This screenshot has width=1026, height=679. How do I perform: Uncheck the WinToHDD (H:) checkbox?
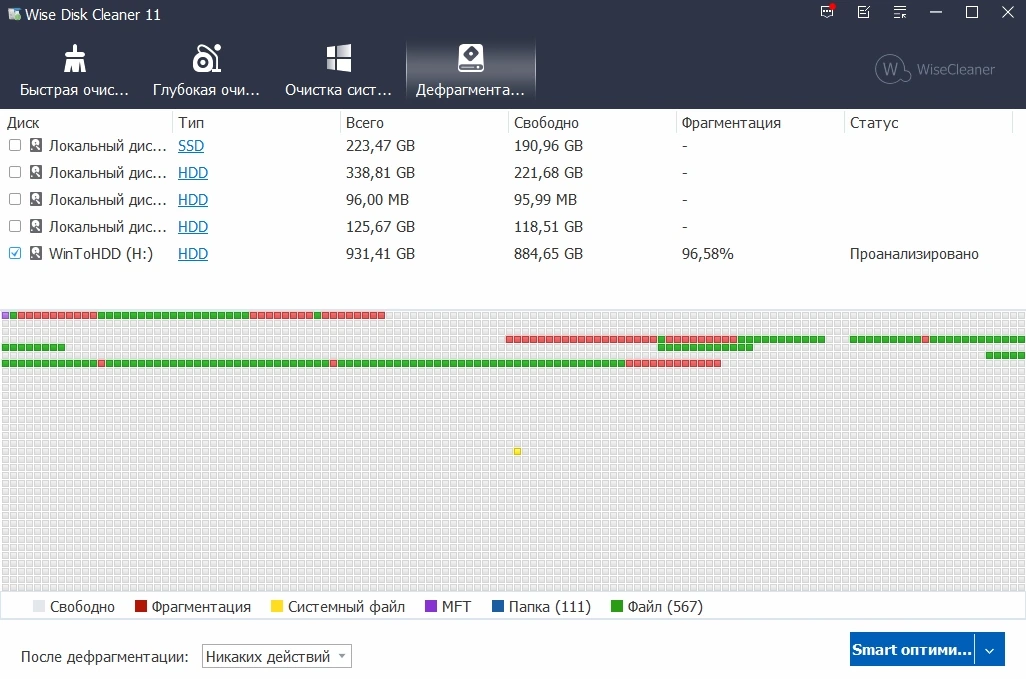tap(15, 253)
